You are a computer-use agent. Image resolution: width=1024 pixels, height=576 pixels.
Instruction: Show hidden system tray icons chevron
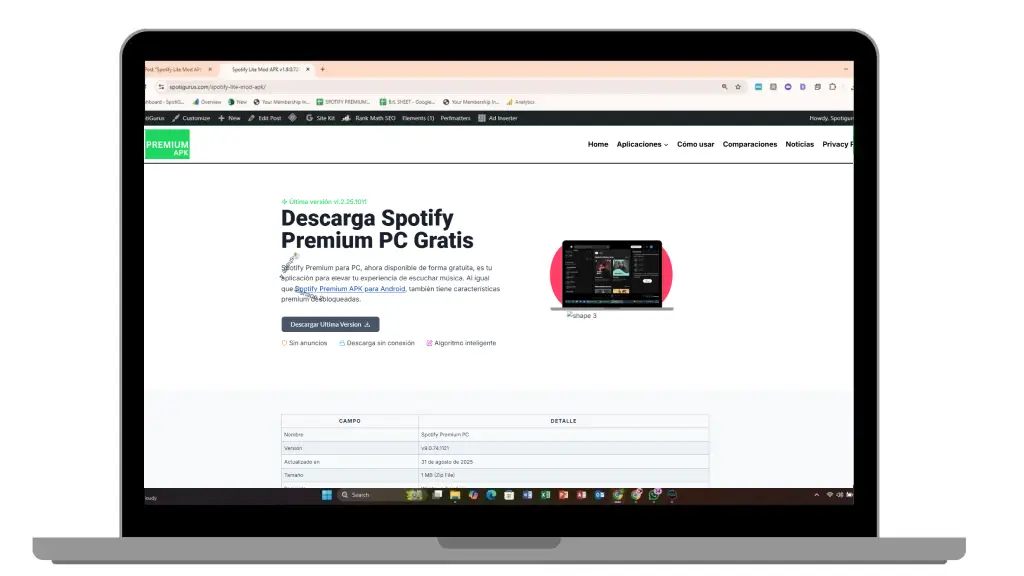tap(817, 495)
